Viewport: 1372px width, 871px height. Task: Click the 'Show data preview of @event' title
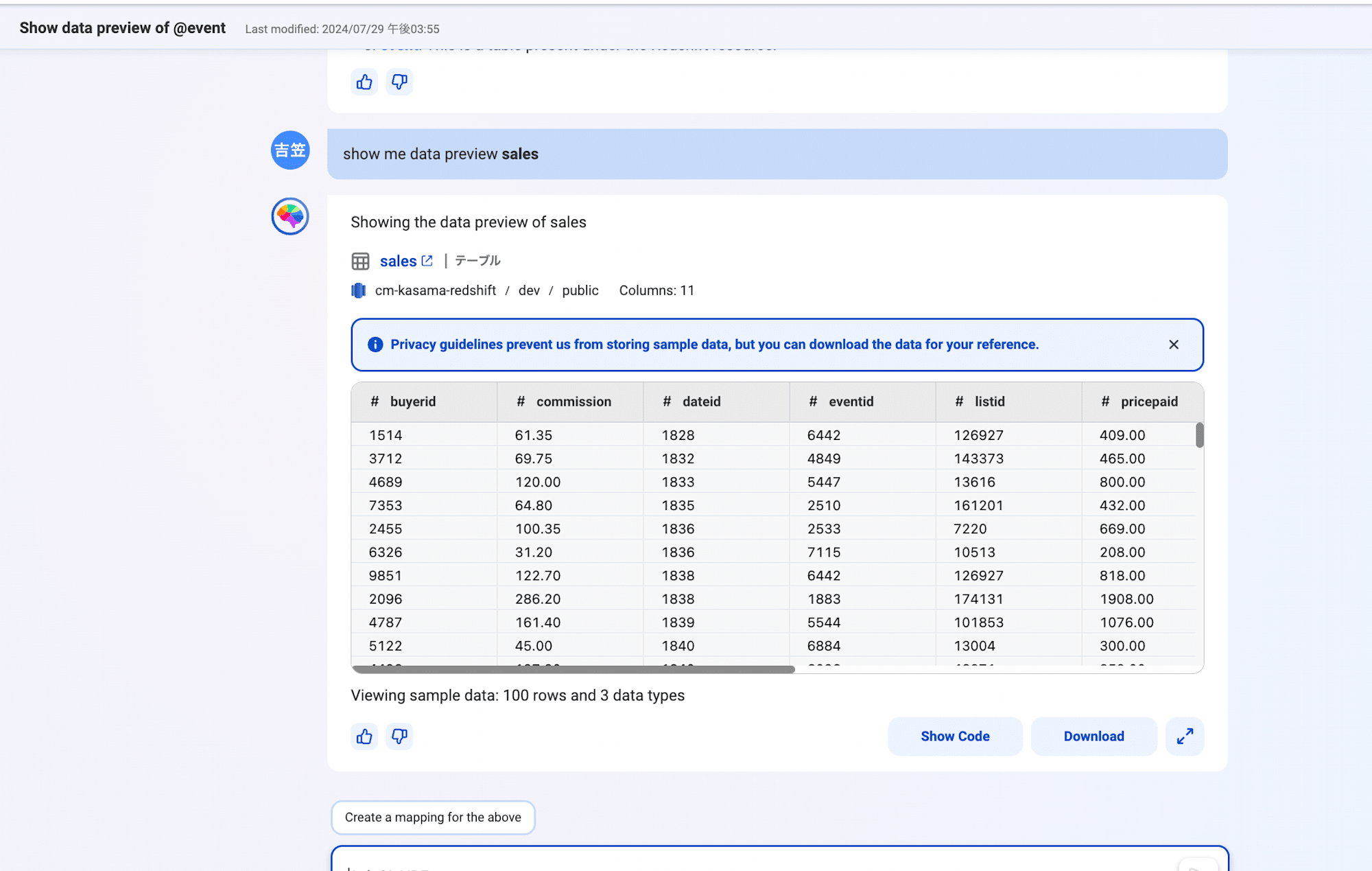coord(122,28)
